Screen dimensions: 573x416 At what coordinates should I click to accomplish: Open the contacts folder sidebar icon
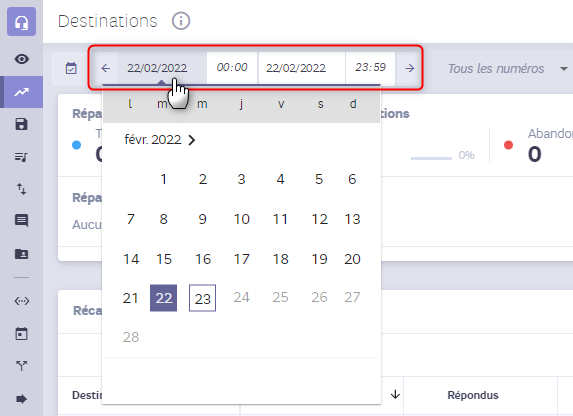pyautogui.click(x=21, y=254)
